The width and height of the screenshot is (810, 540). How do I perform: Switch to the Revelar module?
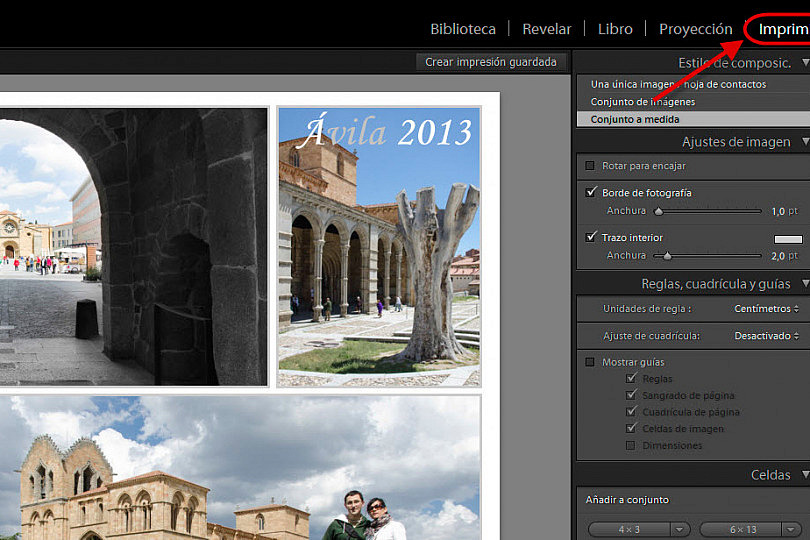click(547, 29)
